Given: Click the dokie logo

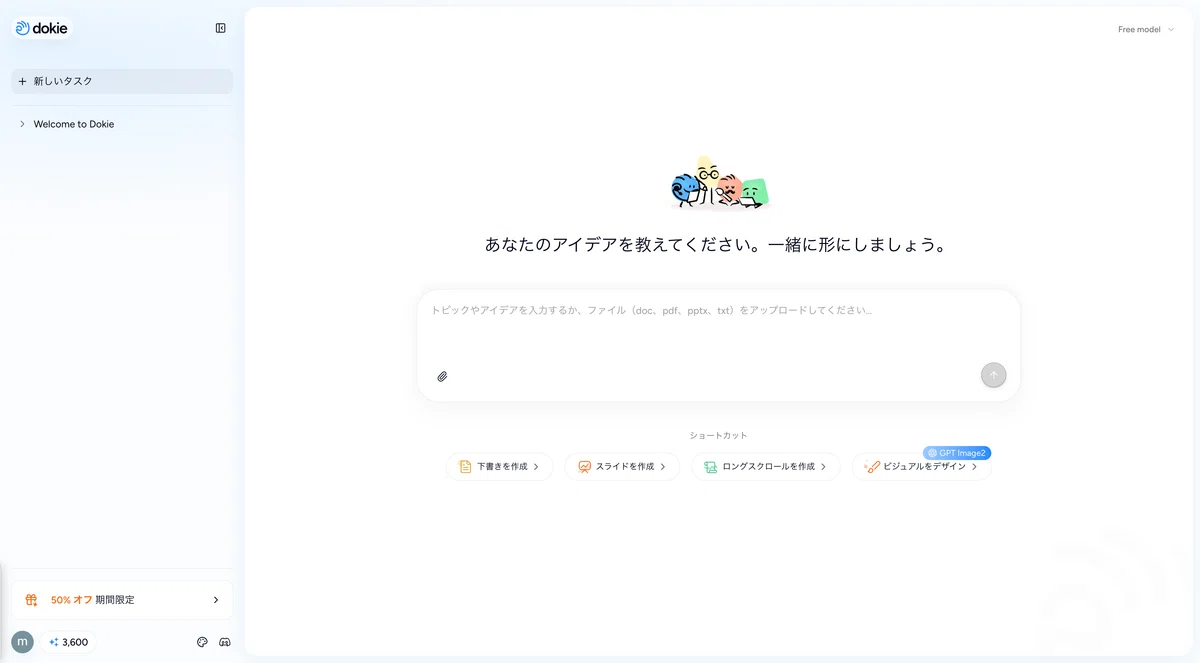Looking at the screenshot, I should click(x=42, y=28).
